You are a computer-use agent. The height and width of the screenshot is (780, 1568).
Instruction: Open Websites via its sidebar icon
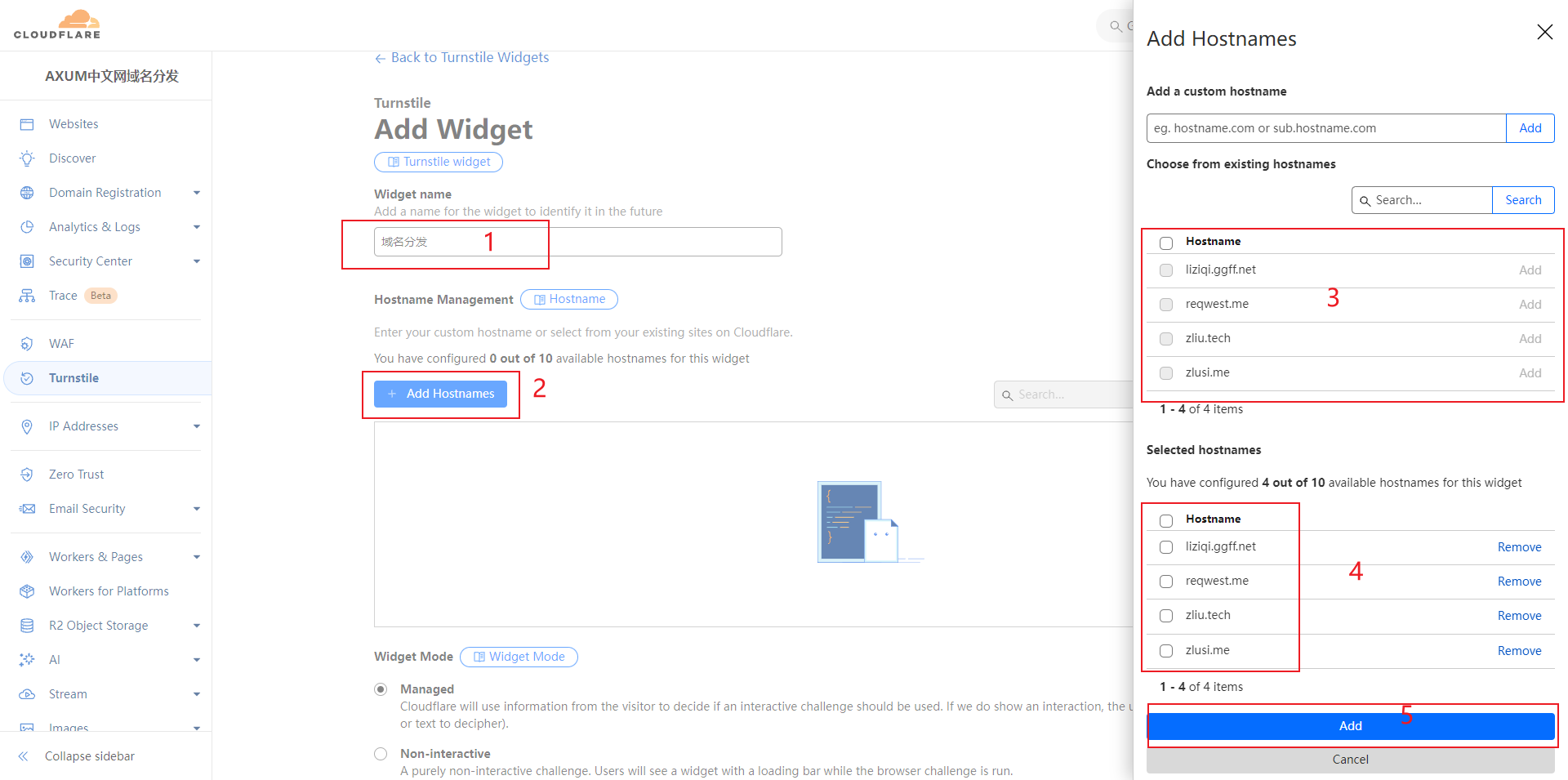[x=27, y=124]
